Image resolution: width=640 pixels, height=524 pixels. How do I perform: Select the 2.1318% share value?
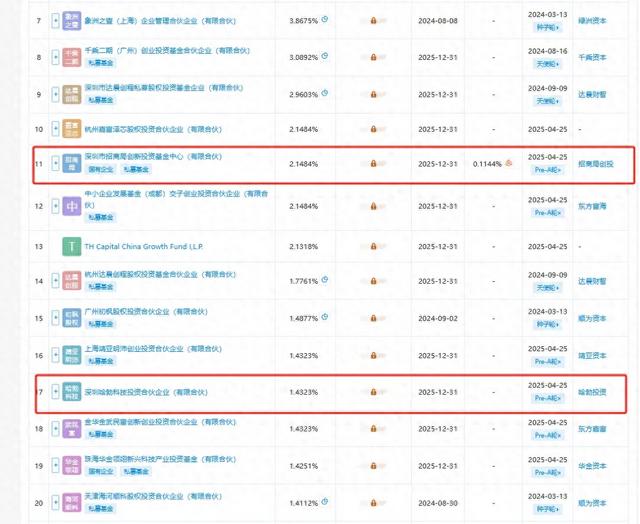pyautogui.click(x=303, y=246)
